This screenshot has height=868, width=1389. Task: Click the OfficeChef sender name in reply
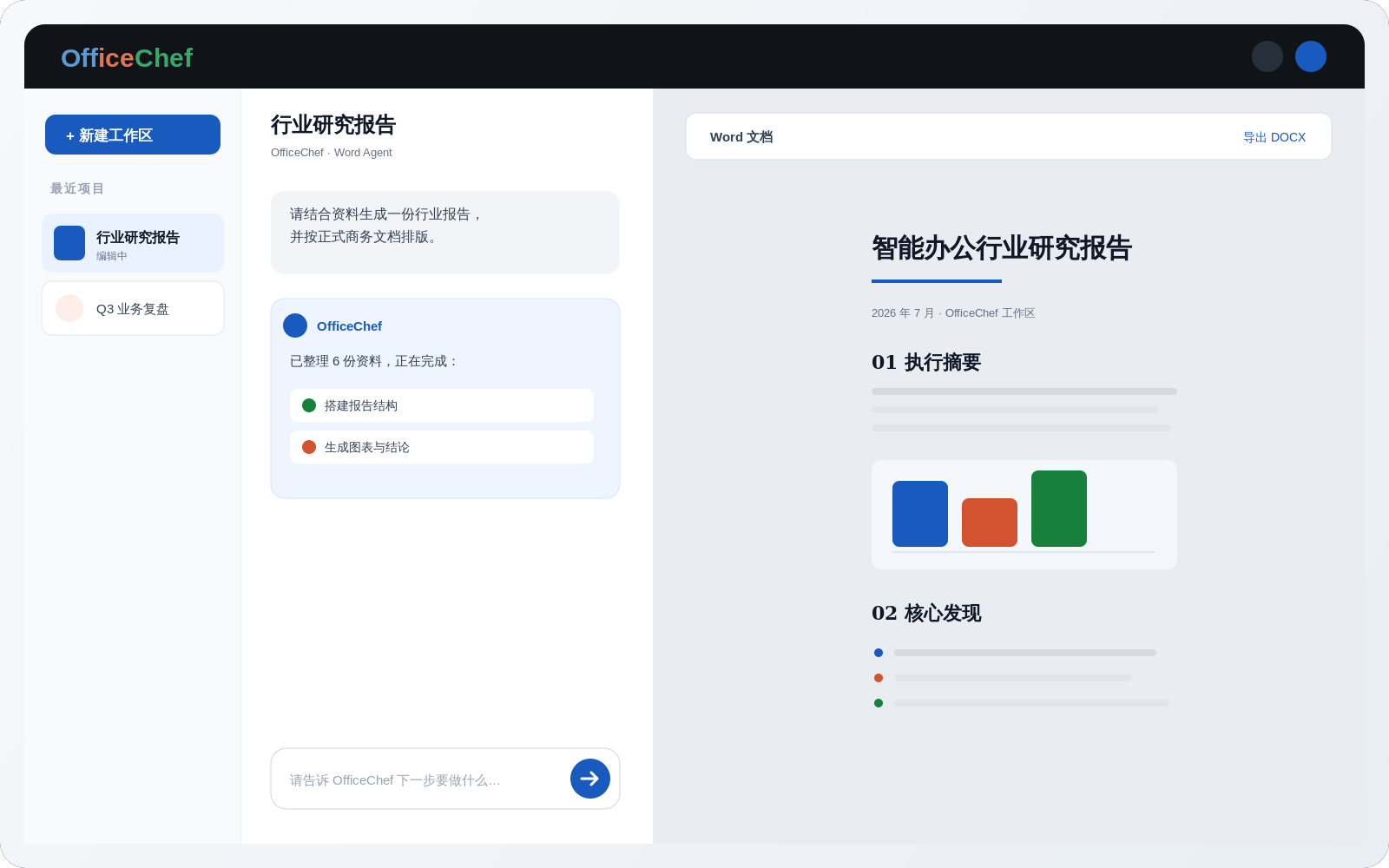tap(349, 326)
